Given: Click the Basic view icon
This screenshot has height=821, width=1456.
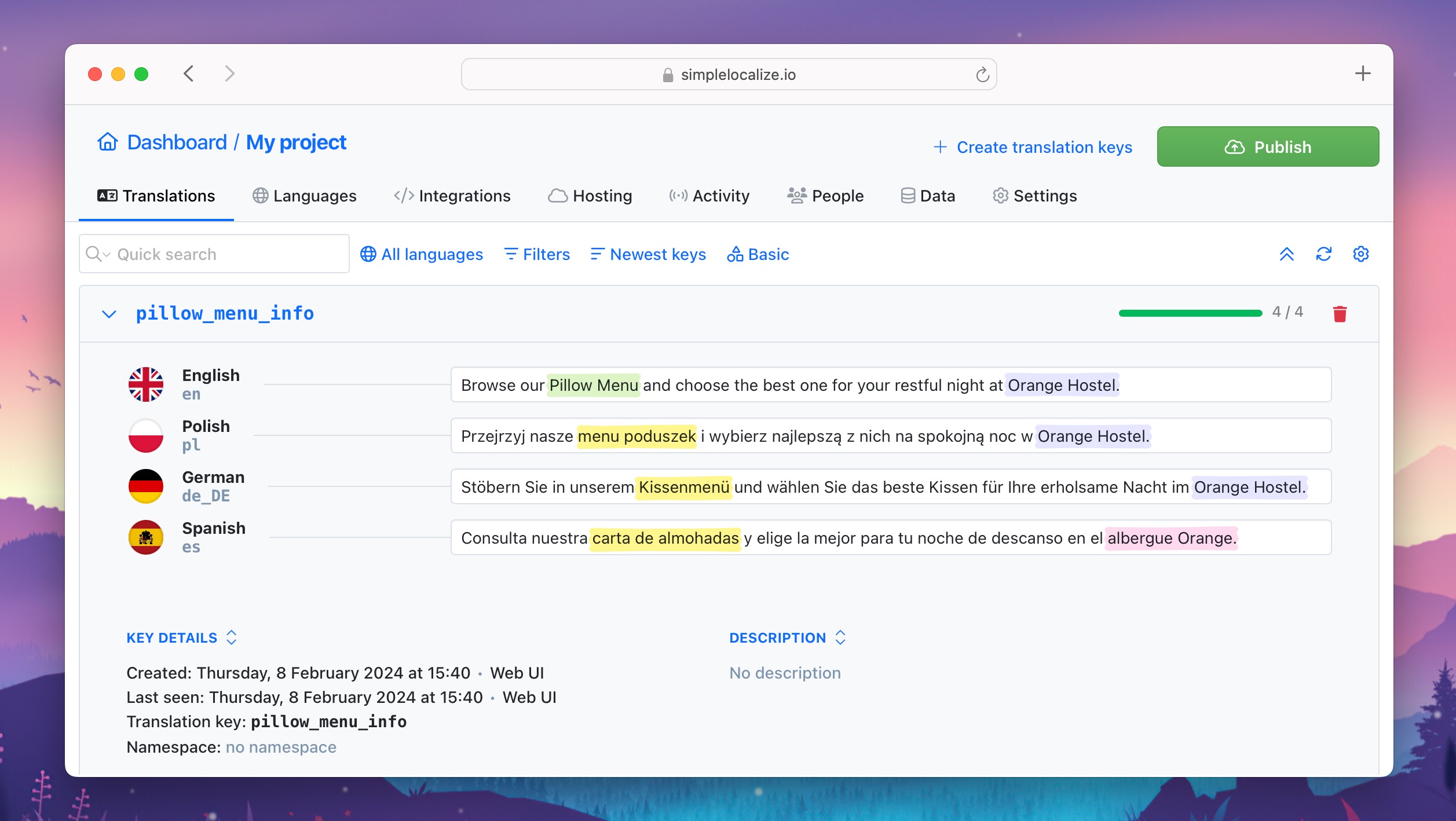Looking at the screenshot, I should coord(734,254).
